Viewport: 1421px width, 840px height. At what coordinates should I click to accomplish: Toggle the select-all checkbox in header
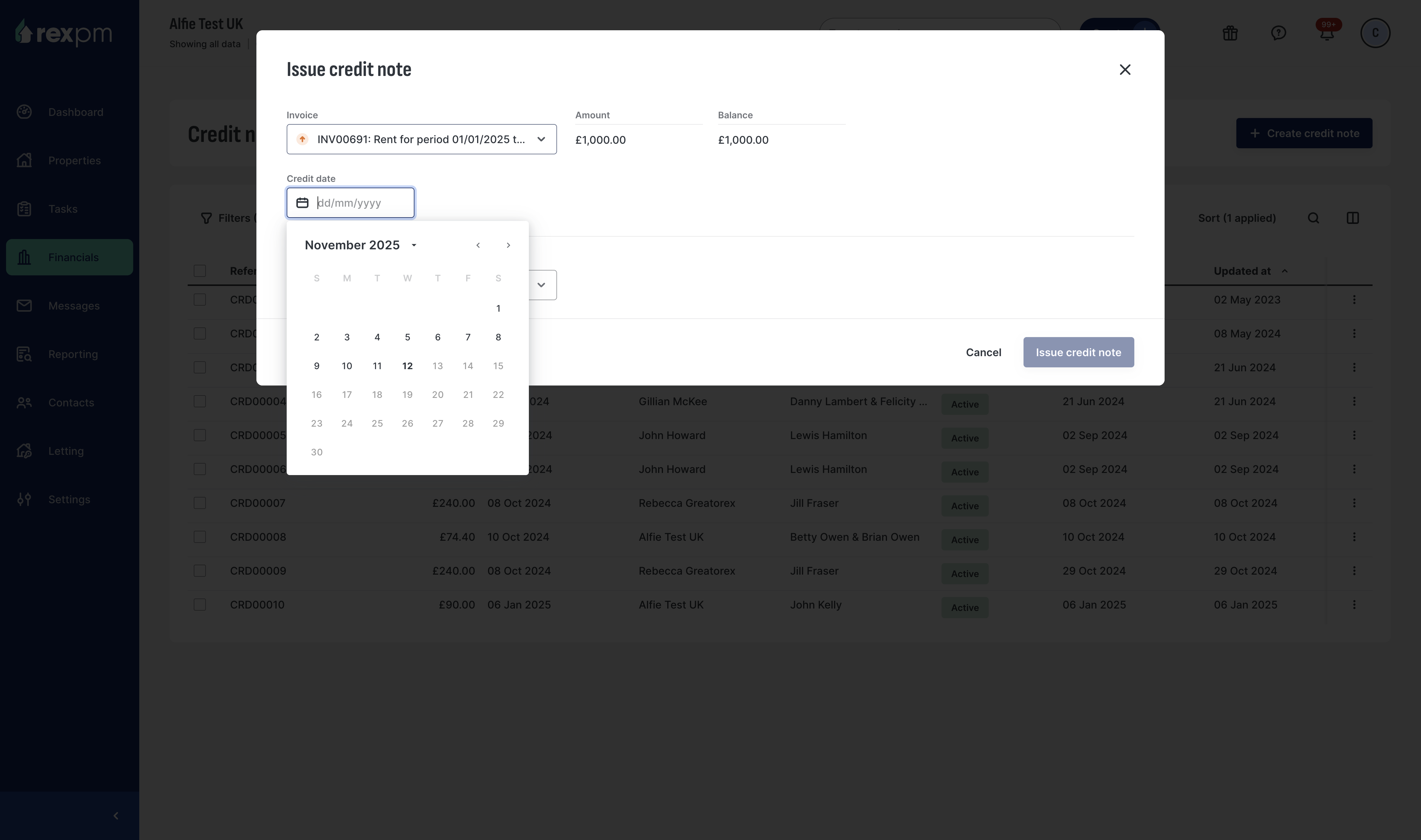pos(200,271)
